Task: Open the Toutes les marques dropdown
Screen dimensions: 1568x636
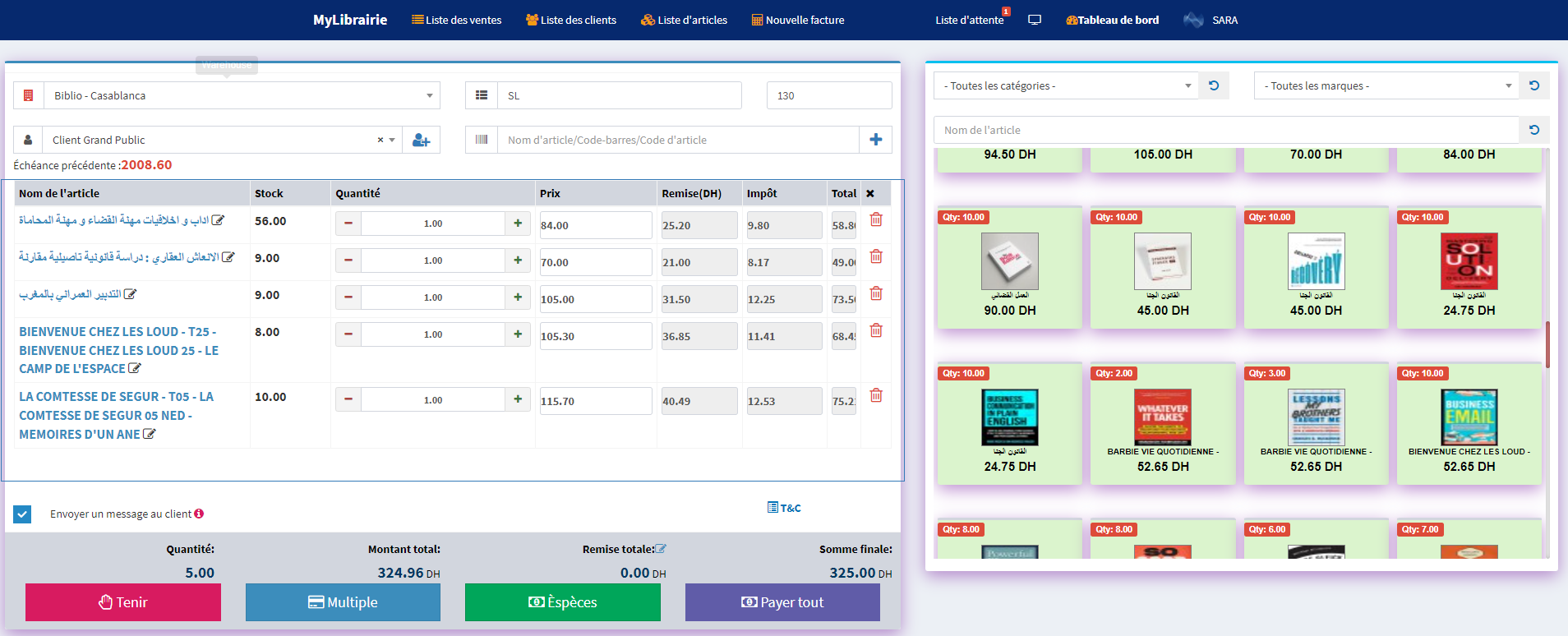Action: [x=1386, y=85]
